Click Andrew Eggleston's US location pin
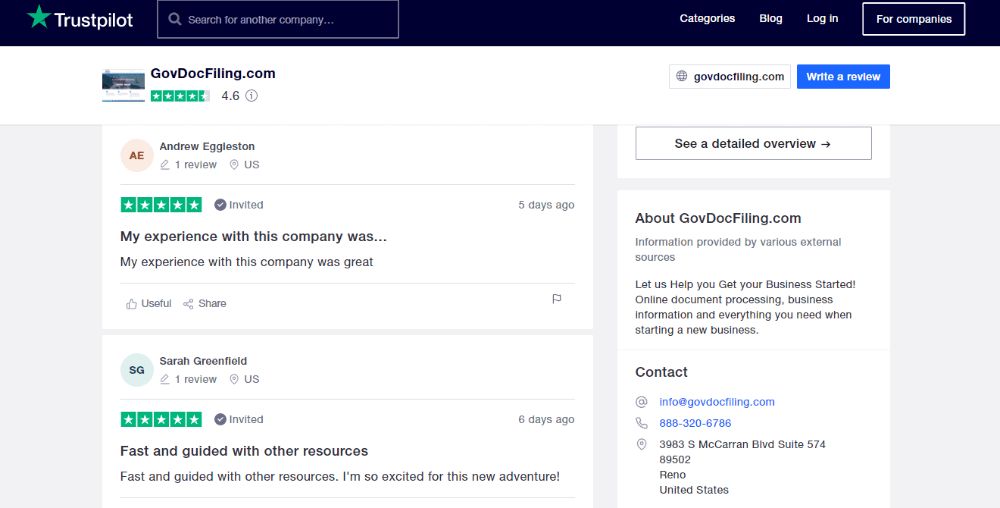 (x=234, y=164)
